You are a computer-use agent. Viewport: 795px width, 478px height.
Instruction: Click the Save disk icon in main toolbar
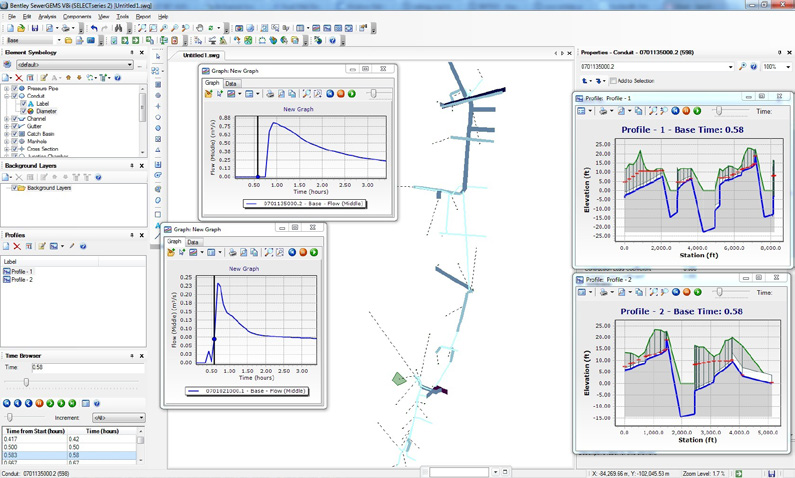pos(35,28)
